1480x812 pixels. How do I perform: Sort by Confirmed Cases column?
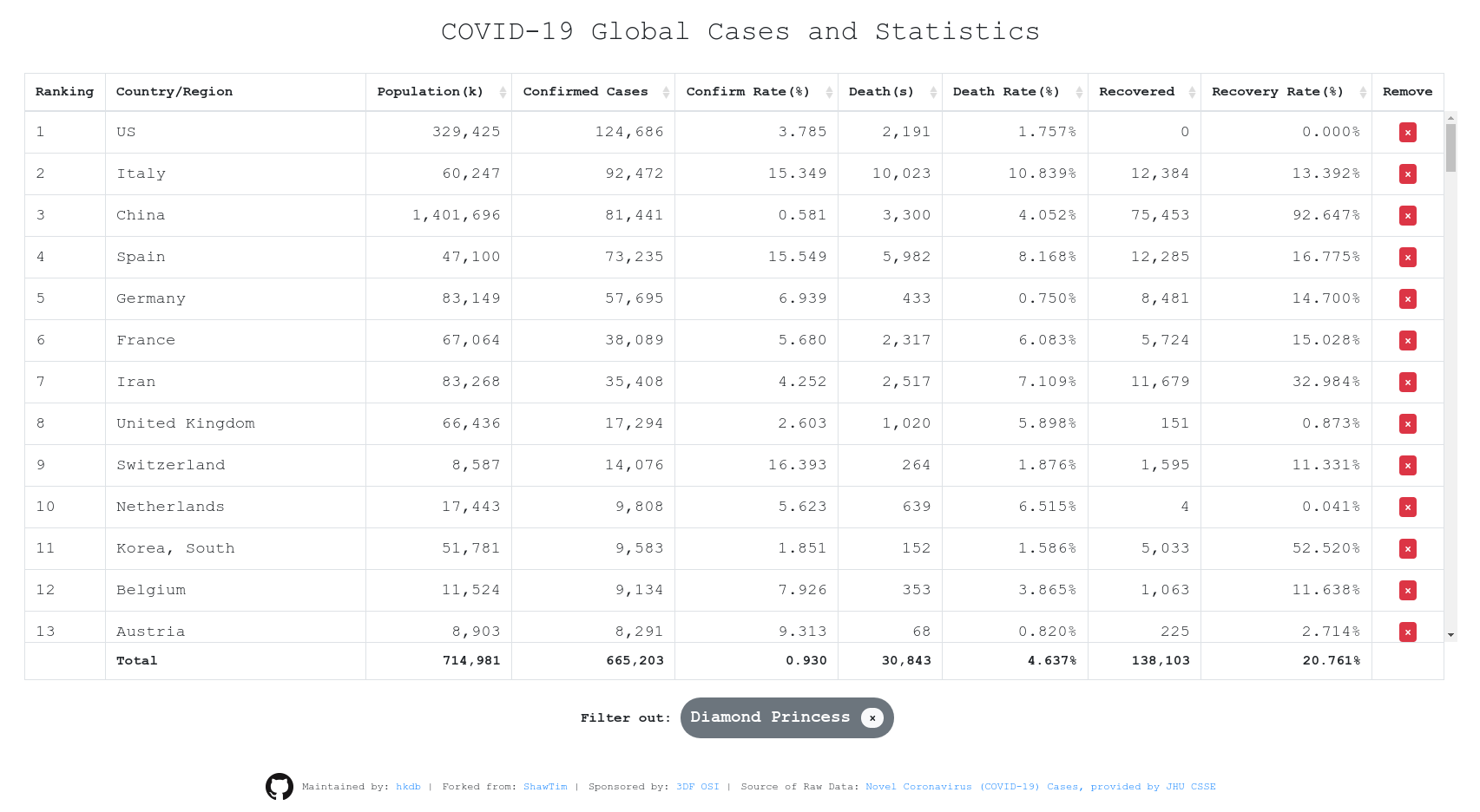(593, 92)
